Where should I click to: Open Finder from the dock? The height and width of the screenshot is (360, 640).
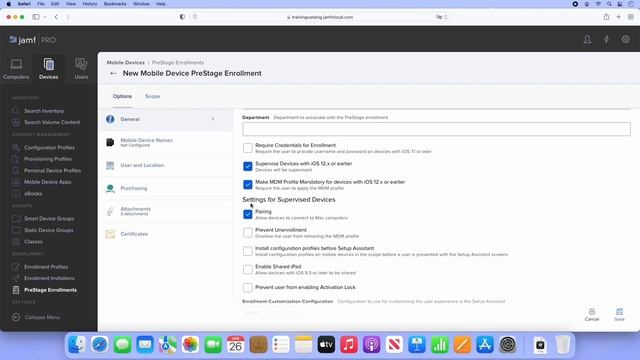[x=77, y=345]
